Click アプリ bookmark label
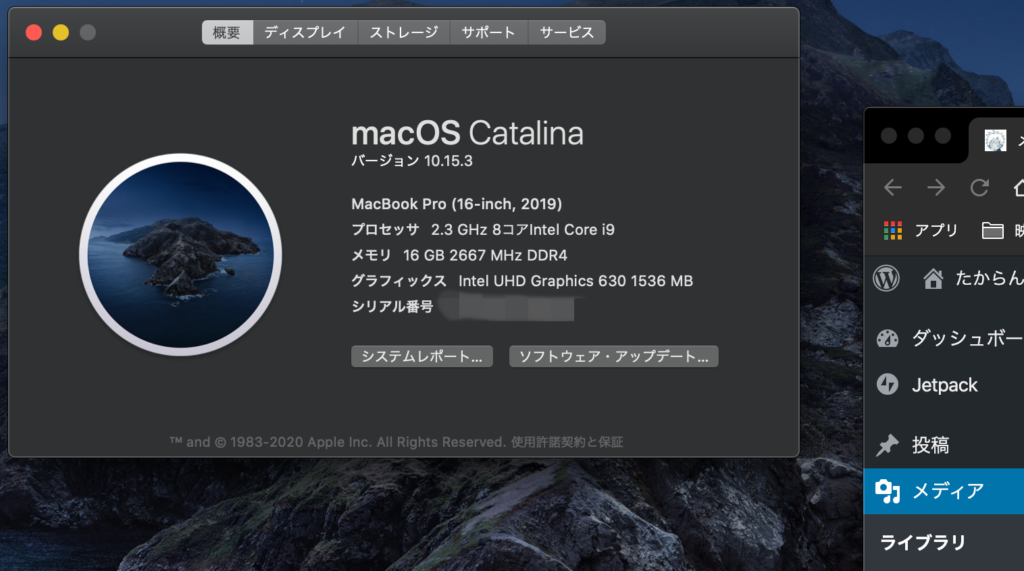 (x=936, y=230)
